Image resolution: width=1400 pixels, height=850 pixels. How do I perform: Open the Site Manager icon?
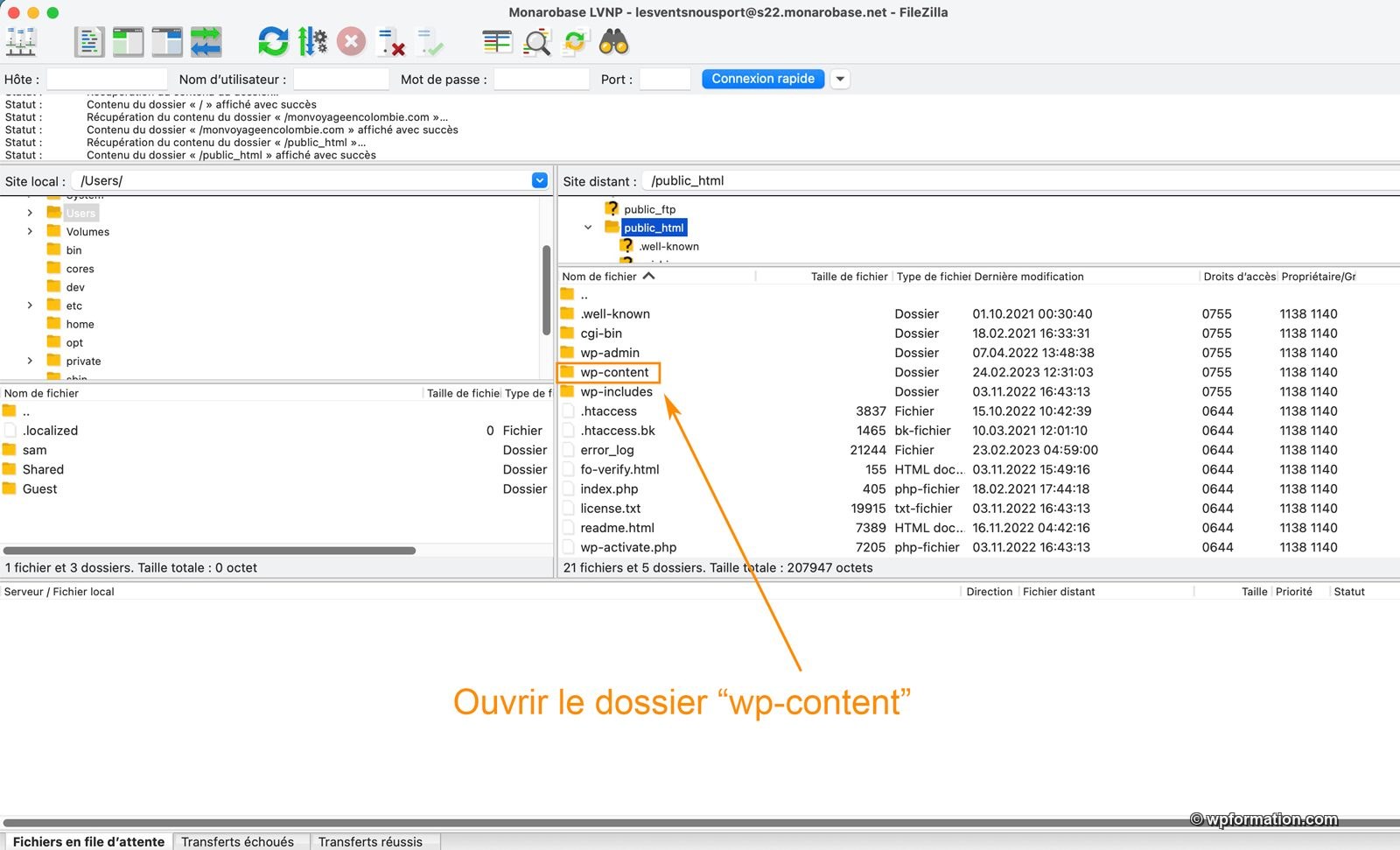pyautogui.click(x=21, y=42)
